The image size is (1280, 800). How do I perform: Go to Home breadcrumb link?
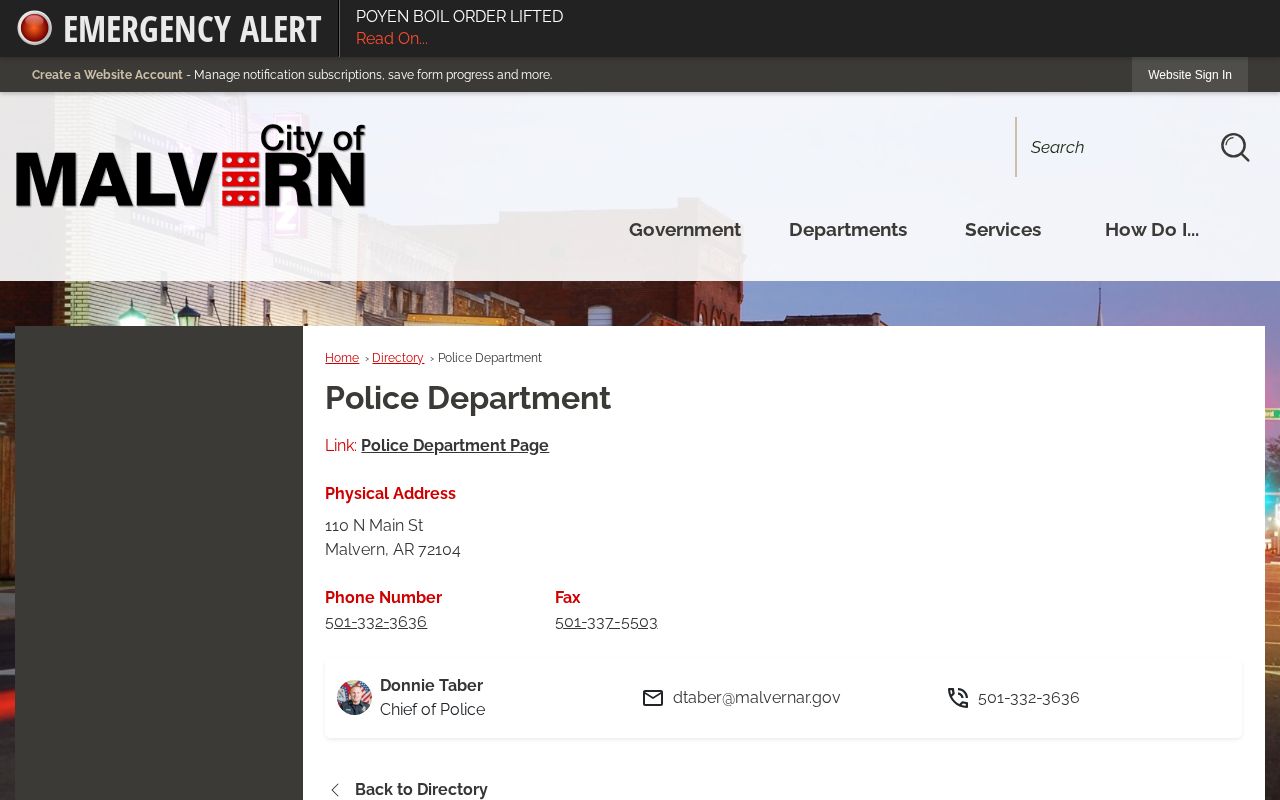click(x=342, y=358)
